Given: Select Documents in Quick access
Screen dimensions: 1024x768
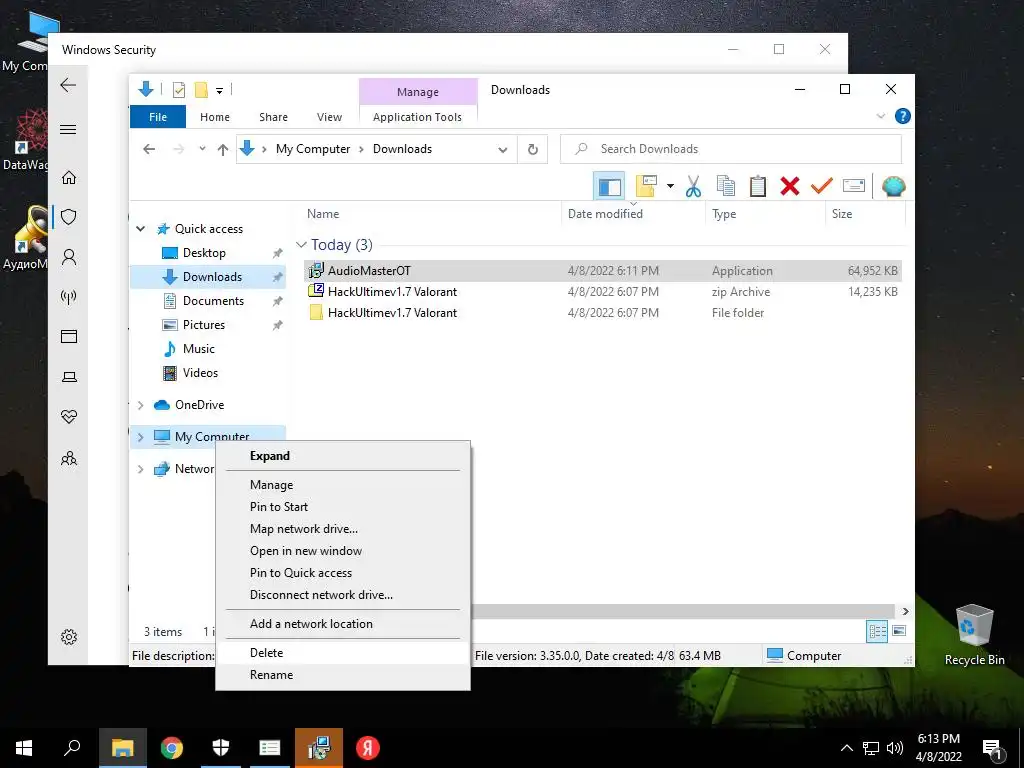Looking at the screenshot, I should pyautogui.click(x=213, y=300).
